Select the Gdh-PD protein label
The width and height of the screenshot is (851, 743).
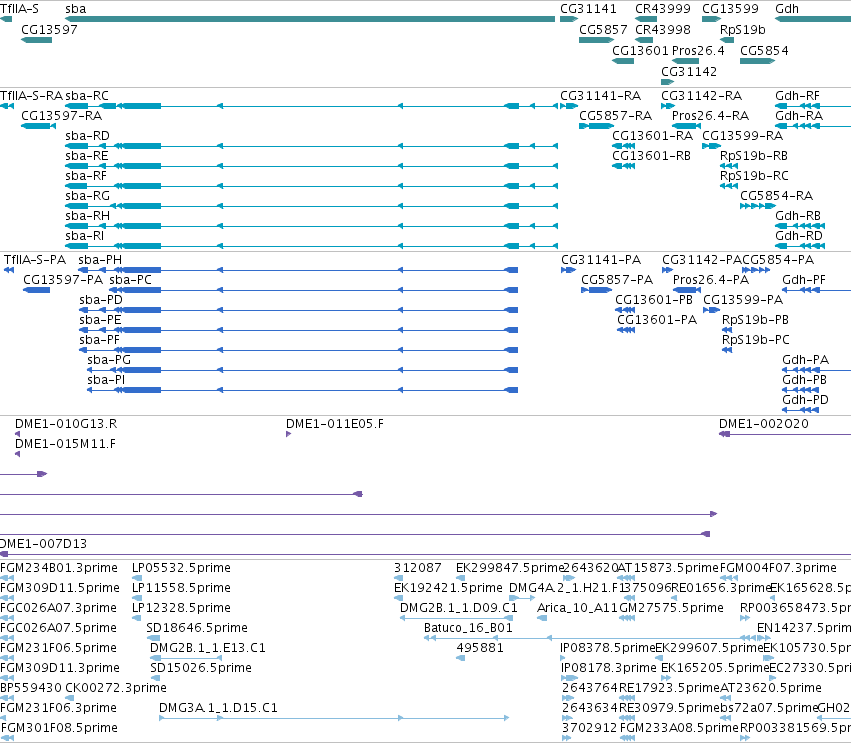805,400
